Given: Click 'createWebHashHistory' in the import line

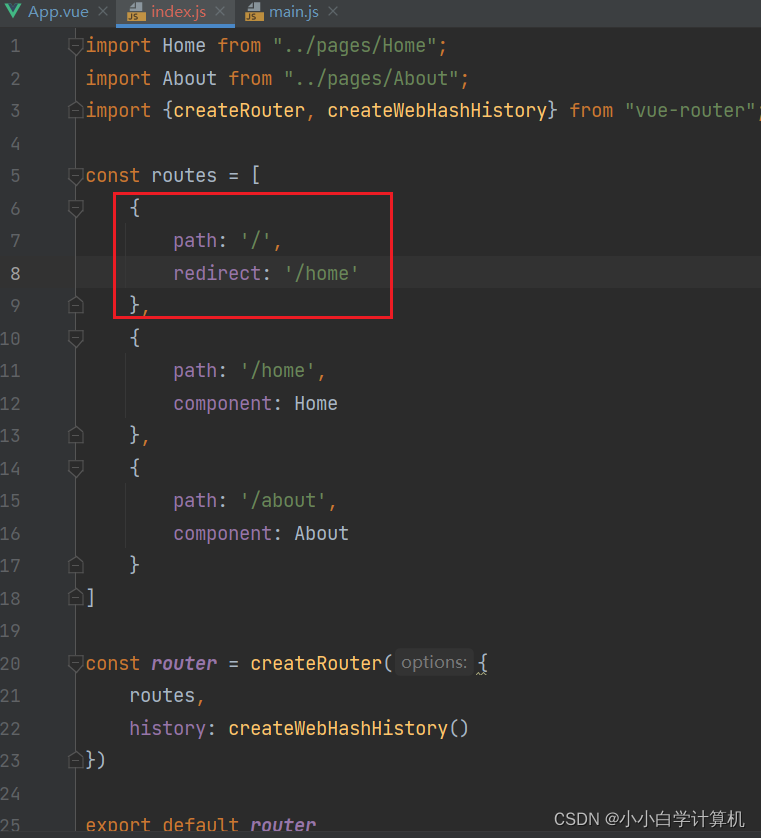Looking at the screenshot, I should tap(437, 111).
